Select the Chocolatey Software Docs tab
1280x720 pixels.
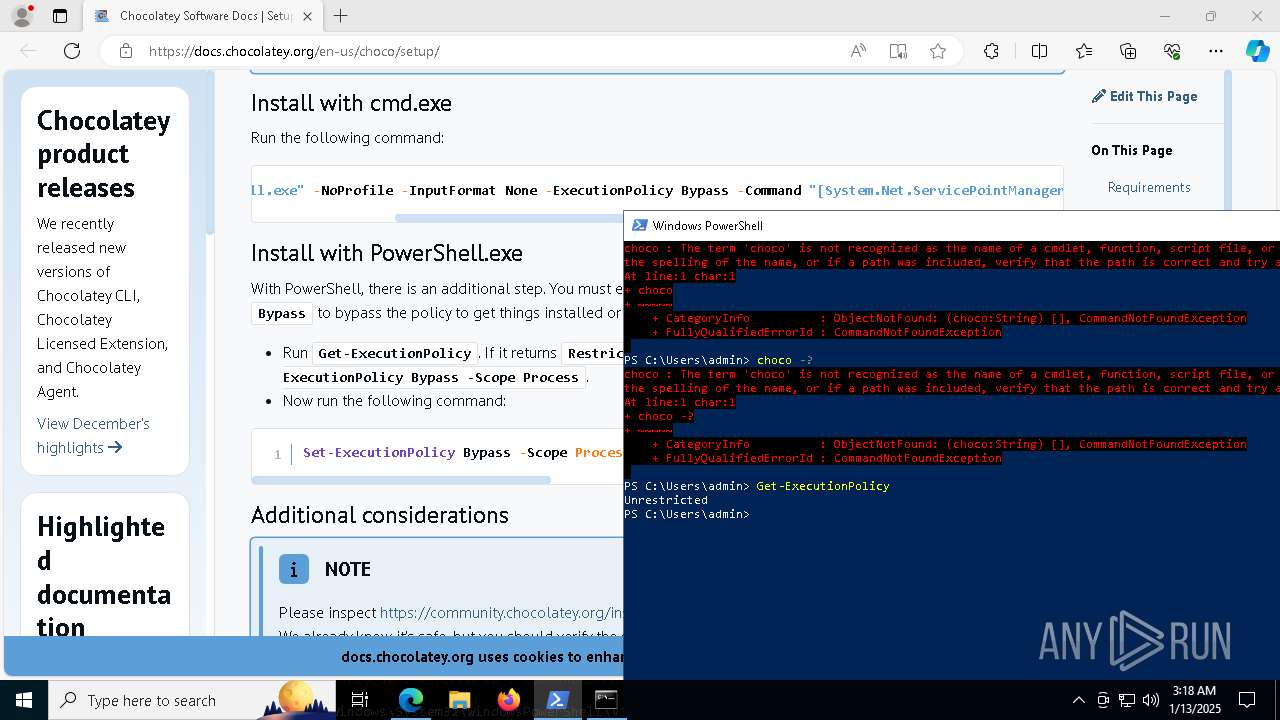[x=203, y=16]
